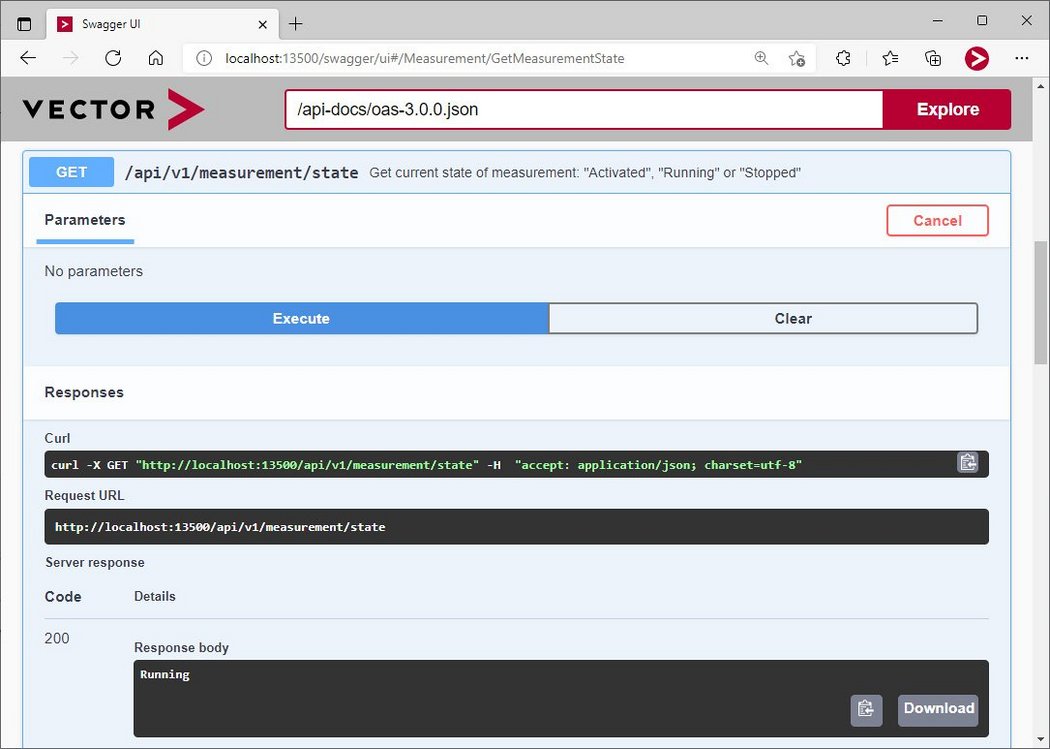
Task: Click the 'Details' column header
Action: click(155, 596)
